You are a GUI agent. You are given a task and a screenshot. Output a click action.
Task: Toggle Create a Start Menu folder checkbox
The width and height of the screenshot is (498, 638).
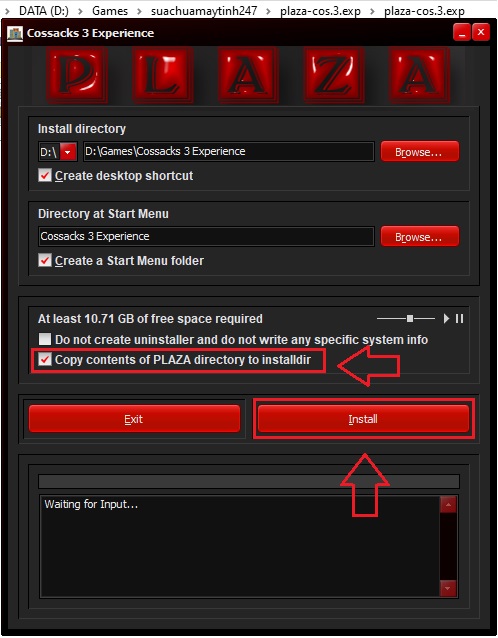point(45,260)
